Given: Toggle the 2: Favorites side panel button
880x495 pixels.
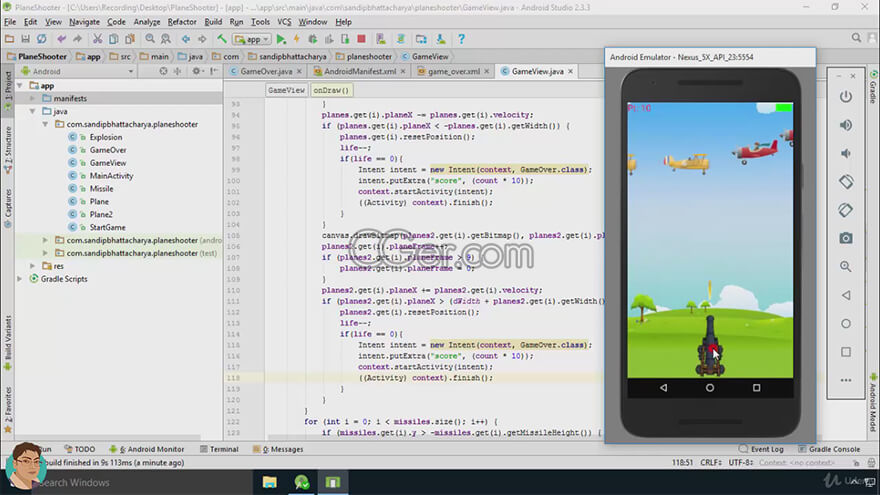Looking at the screenshot, I should [8, 410].
